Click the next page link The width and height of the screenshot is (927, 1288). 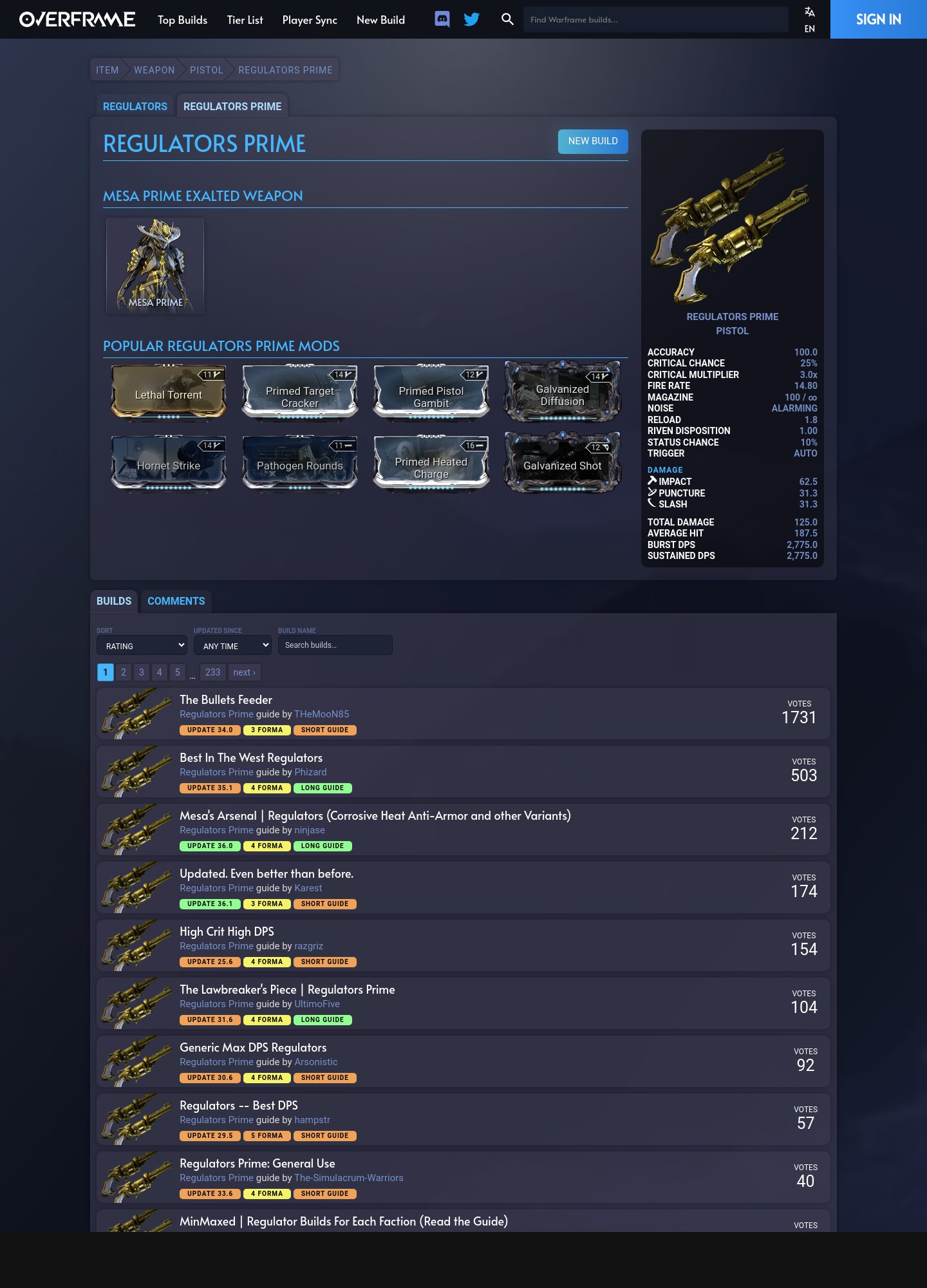point(245,672)
